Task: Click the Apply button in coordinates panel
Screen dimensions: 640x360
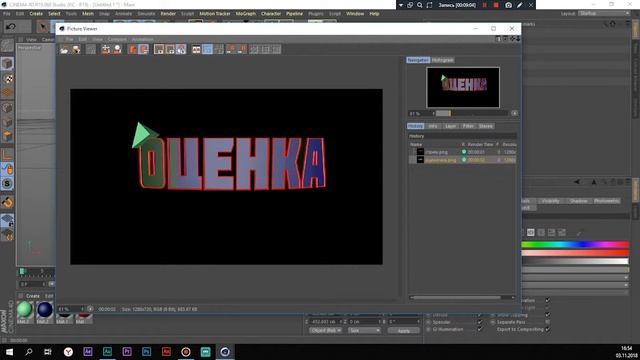Action: click(403, 330)
